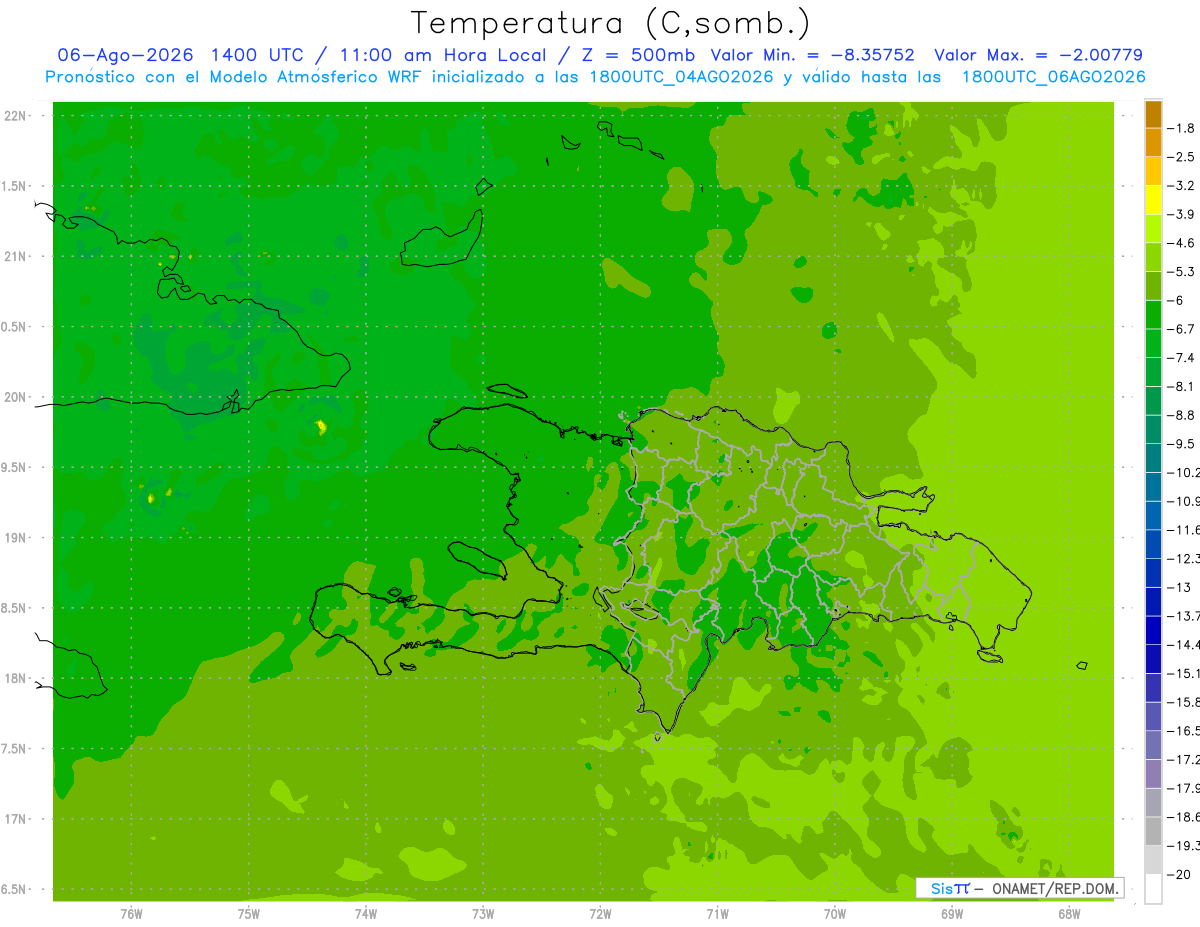The height and width of the screenshot is (927, 1200).
Task: Click the "22N" latitude axis label
Action: [16, 116]
